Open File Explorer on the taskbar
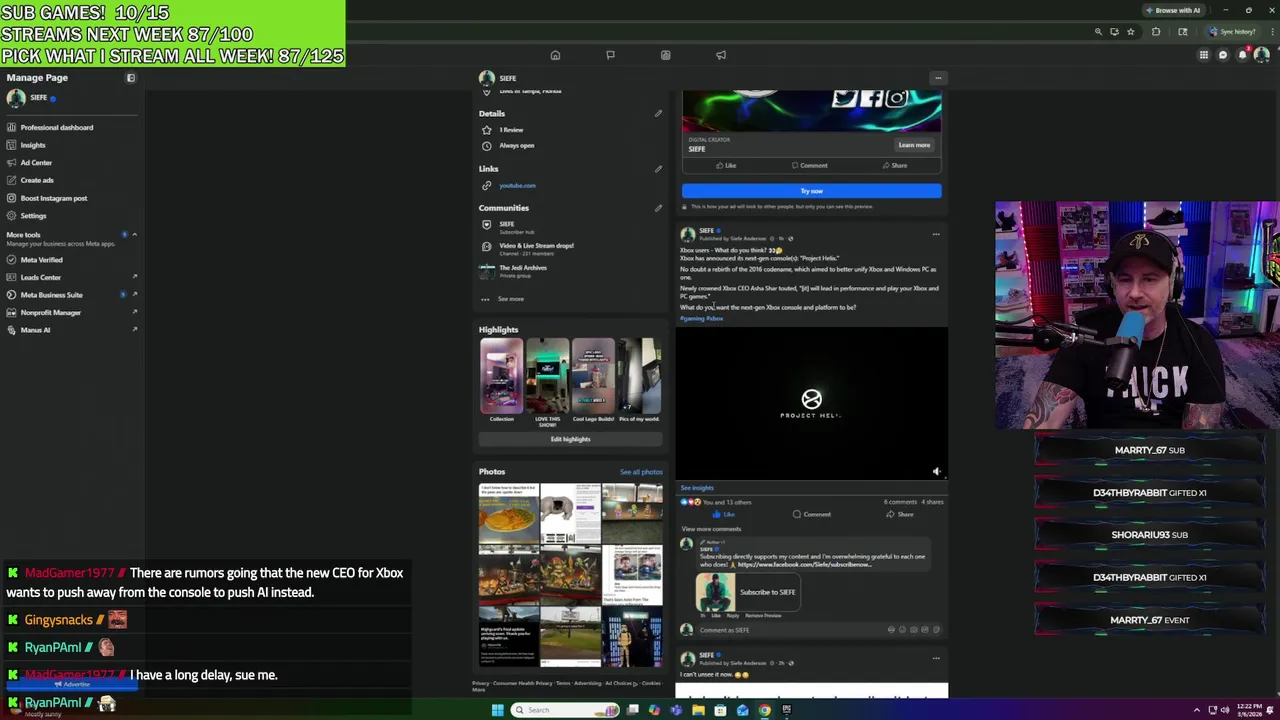Viewport: 1280px width, 720px height. (x=698, y=710)
